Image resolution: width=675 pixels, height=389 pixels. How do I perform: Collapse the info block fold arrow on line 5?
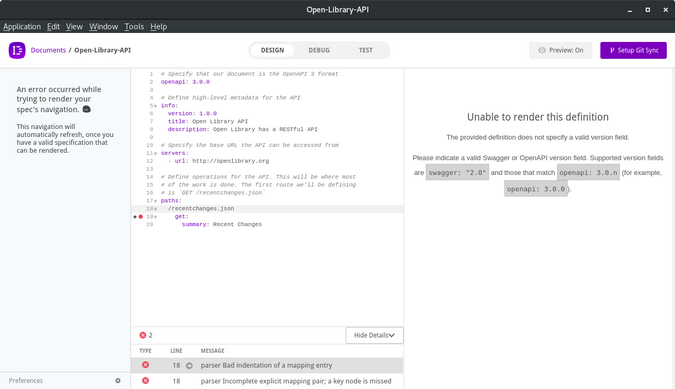[155, 106]
